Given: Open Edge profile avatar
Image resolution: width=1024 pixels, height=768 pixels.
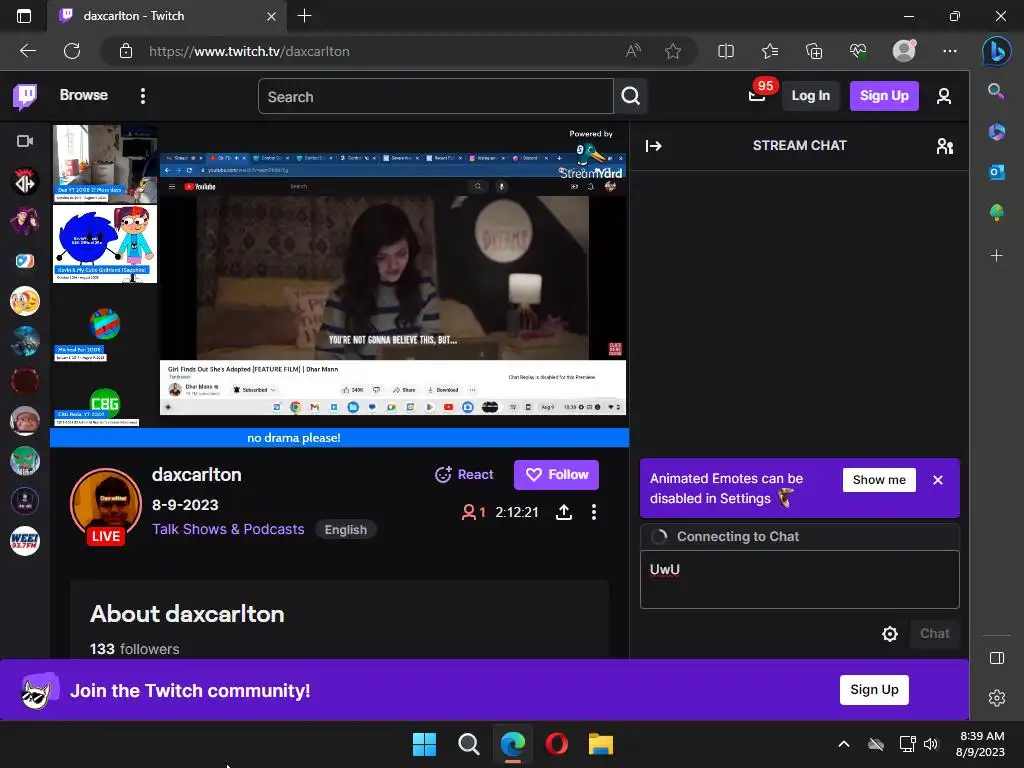Looking at the screenshot, I should pyautogui.click(x=904, y=50).
